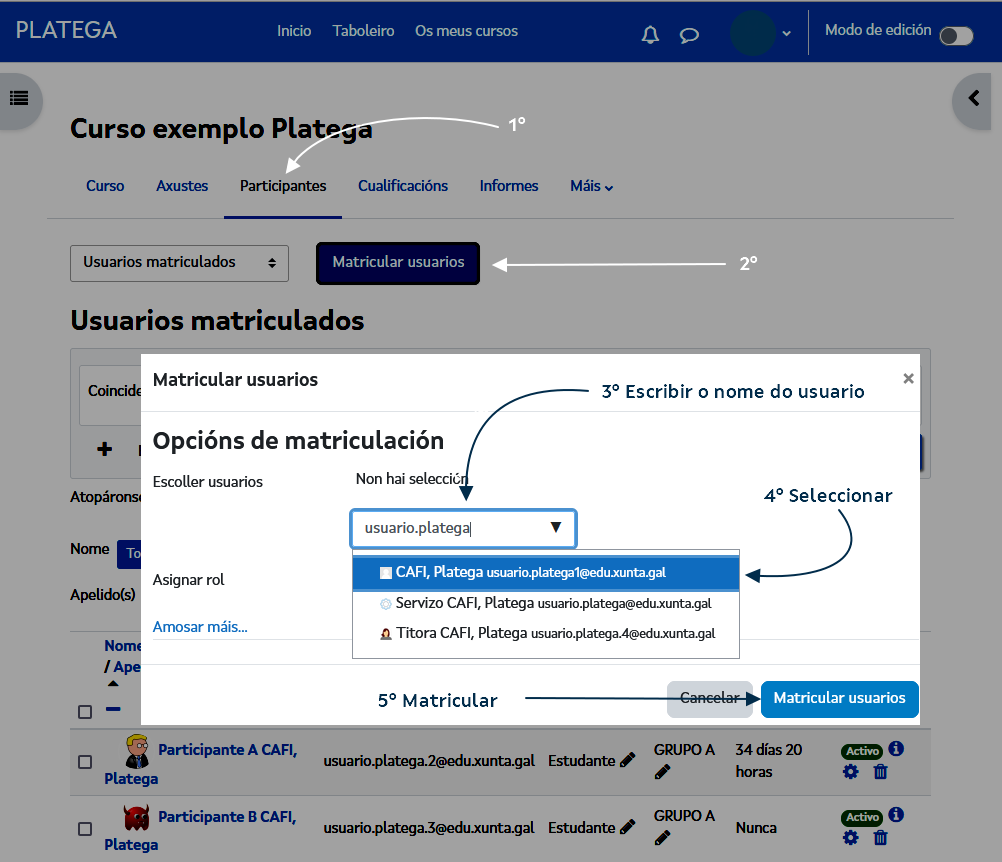1002x862 pixels.
Task: Open the messaging chat bubble icon
Action: pos(689,35)
